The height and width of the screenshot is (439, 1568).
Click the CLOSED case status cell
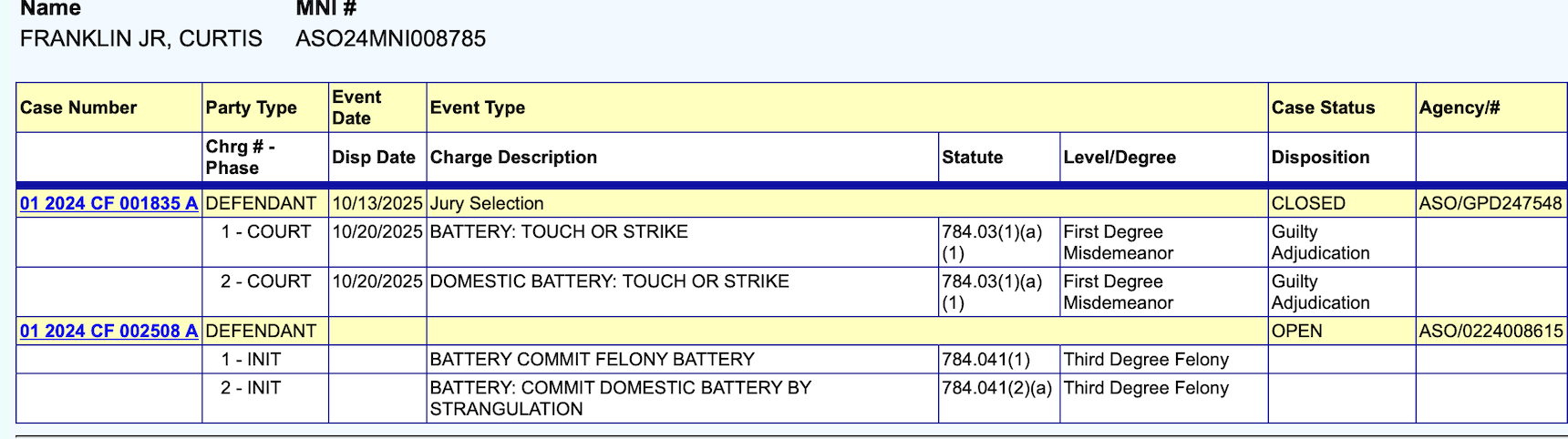pos(1308,203)
